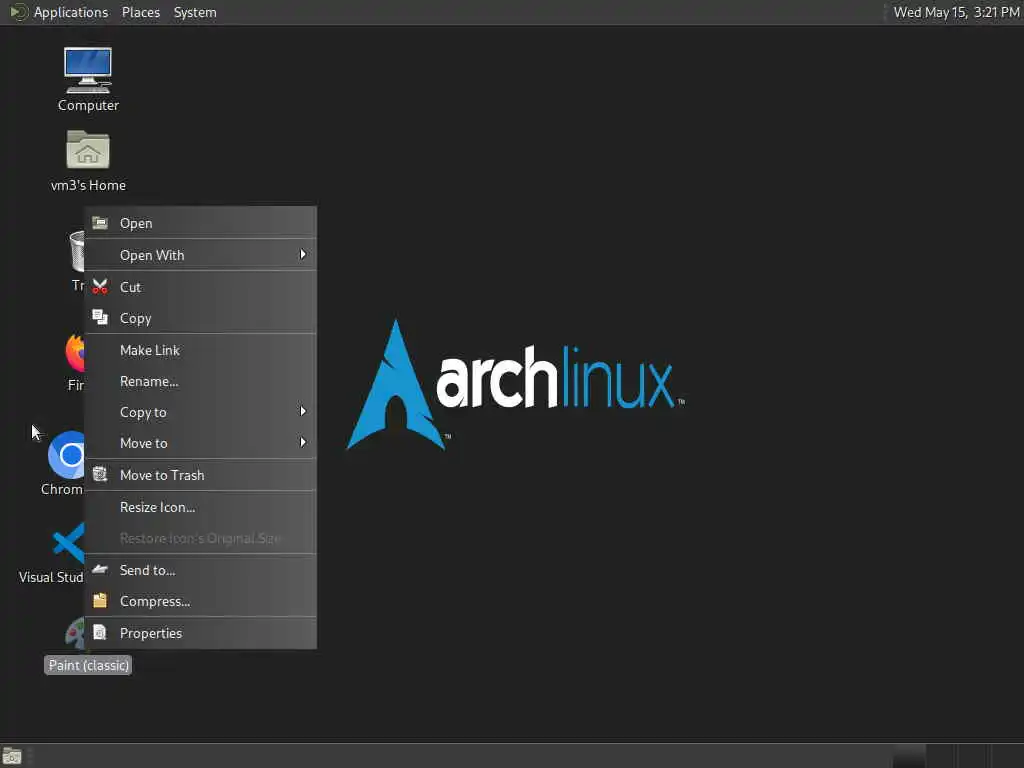Select Make Link menu entry
Image resolution: width=1024 pixels, height=768 pixels.
pyautogui.click(x=200, y=350)
